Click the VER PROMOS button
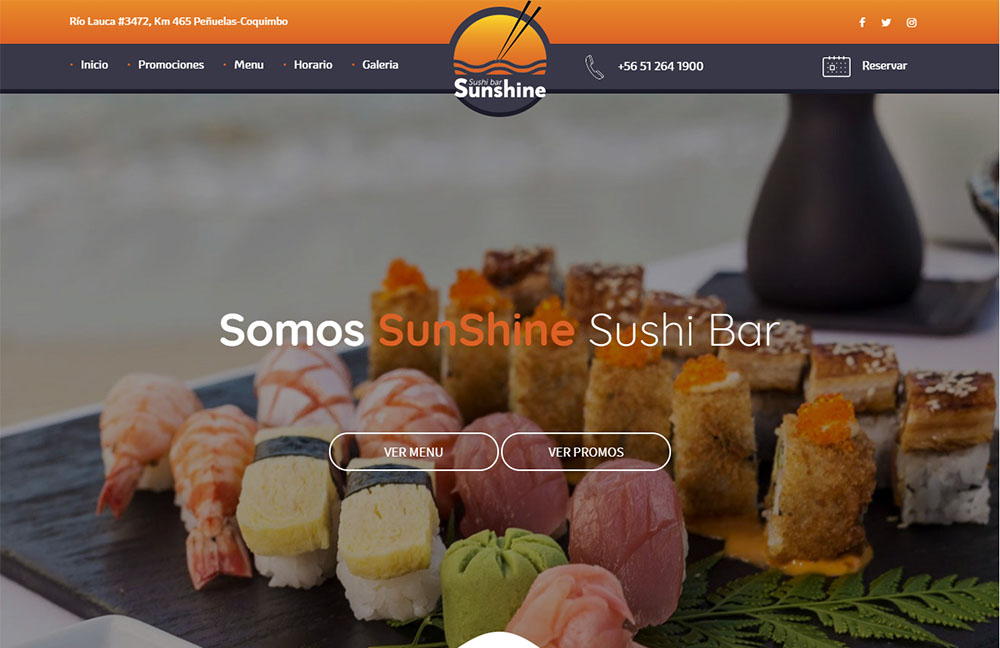The height and width of the screenshot is (648, 1000). point(585,452)
